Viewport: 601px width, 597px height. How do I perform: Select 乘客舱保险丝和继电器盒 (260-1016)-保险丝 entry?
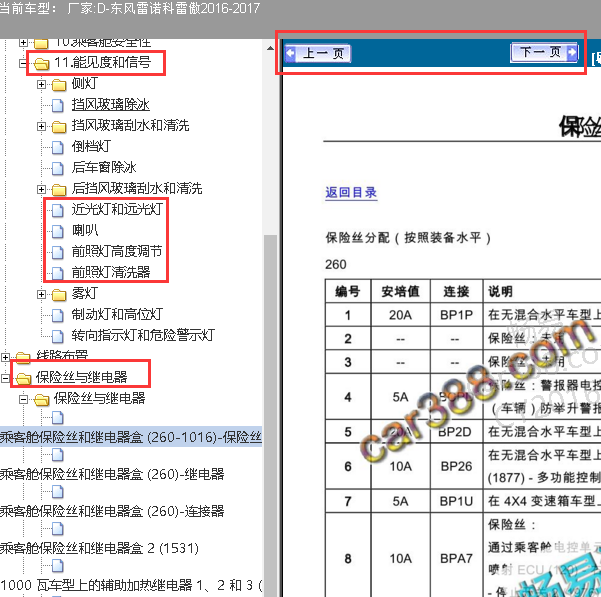pos(131,437)
